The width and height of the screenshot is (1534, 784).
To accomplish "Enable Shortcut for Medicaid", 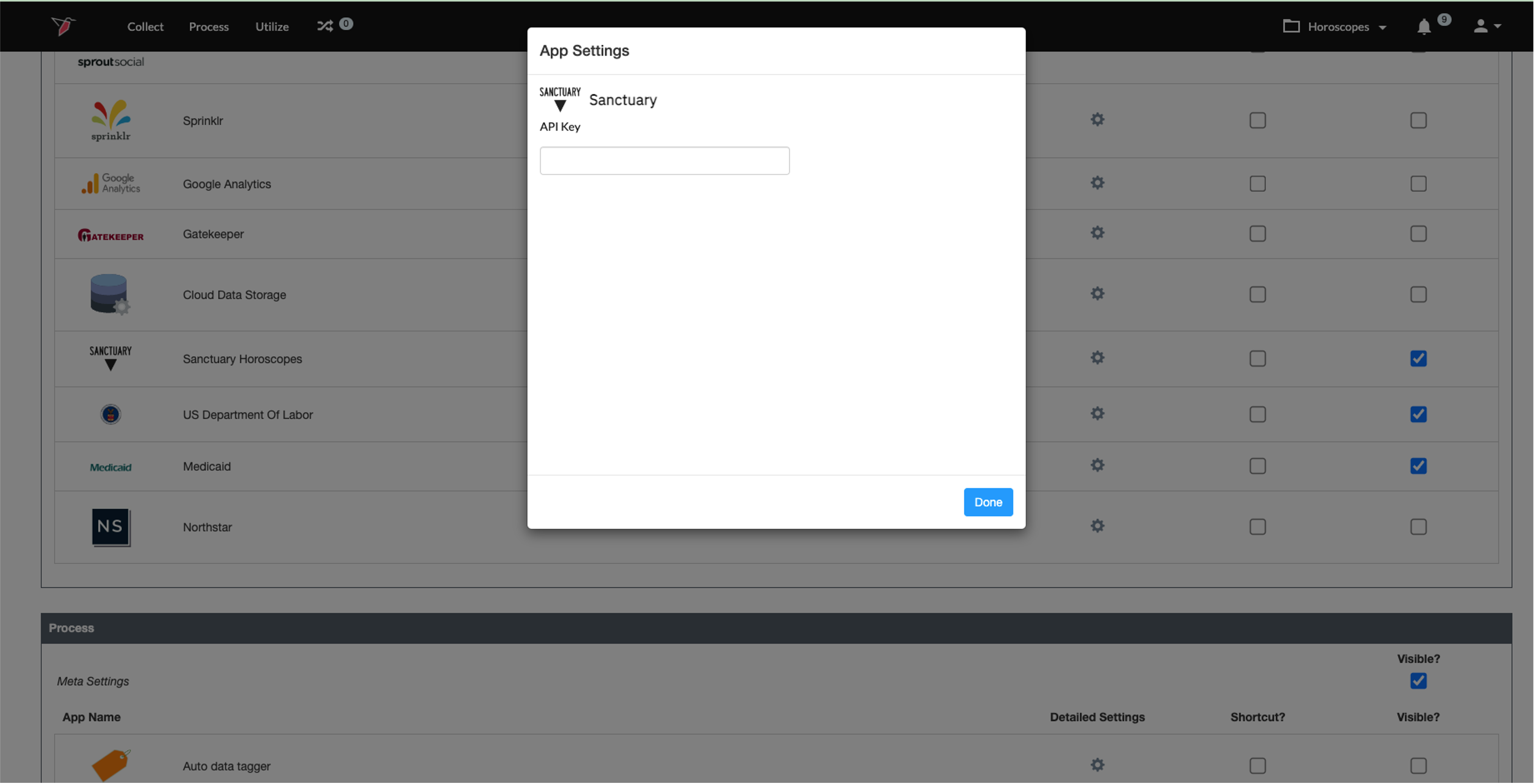I will click(x=1257, y=465).
